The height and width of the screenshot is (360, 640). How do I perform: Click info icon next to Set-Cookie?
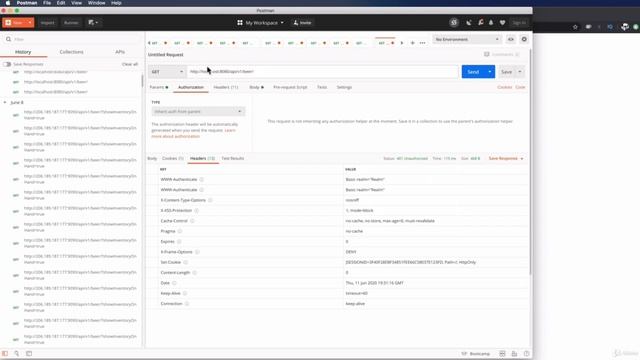point(185,262)
